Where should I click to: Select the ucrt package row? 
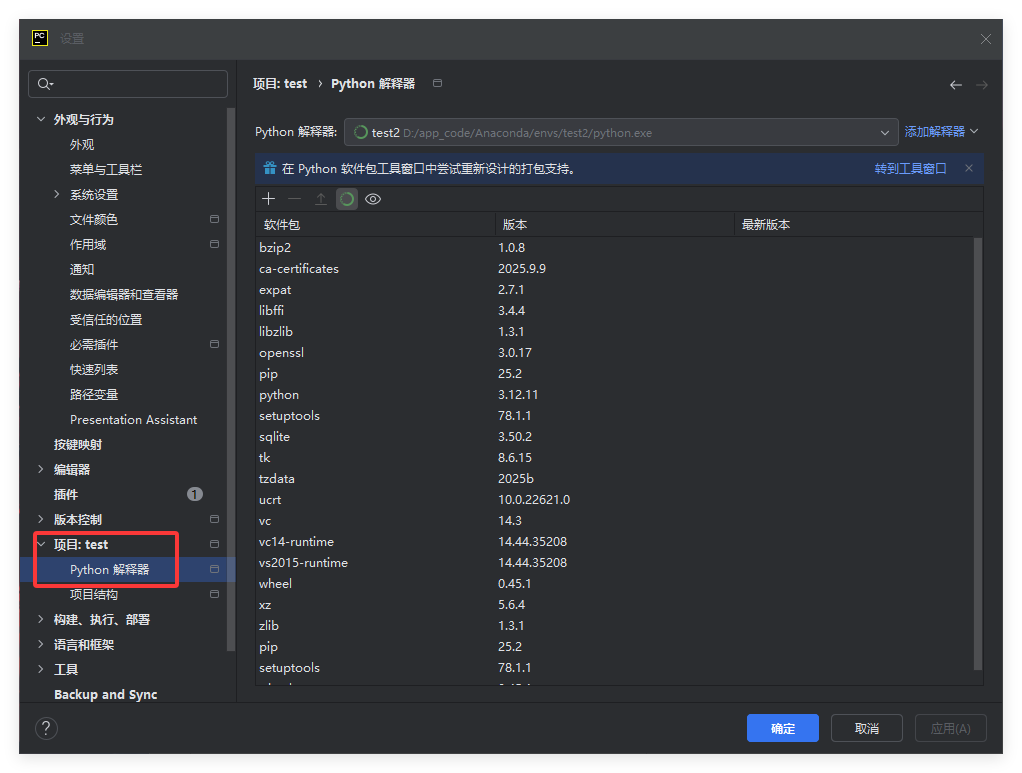[615, 500]
